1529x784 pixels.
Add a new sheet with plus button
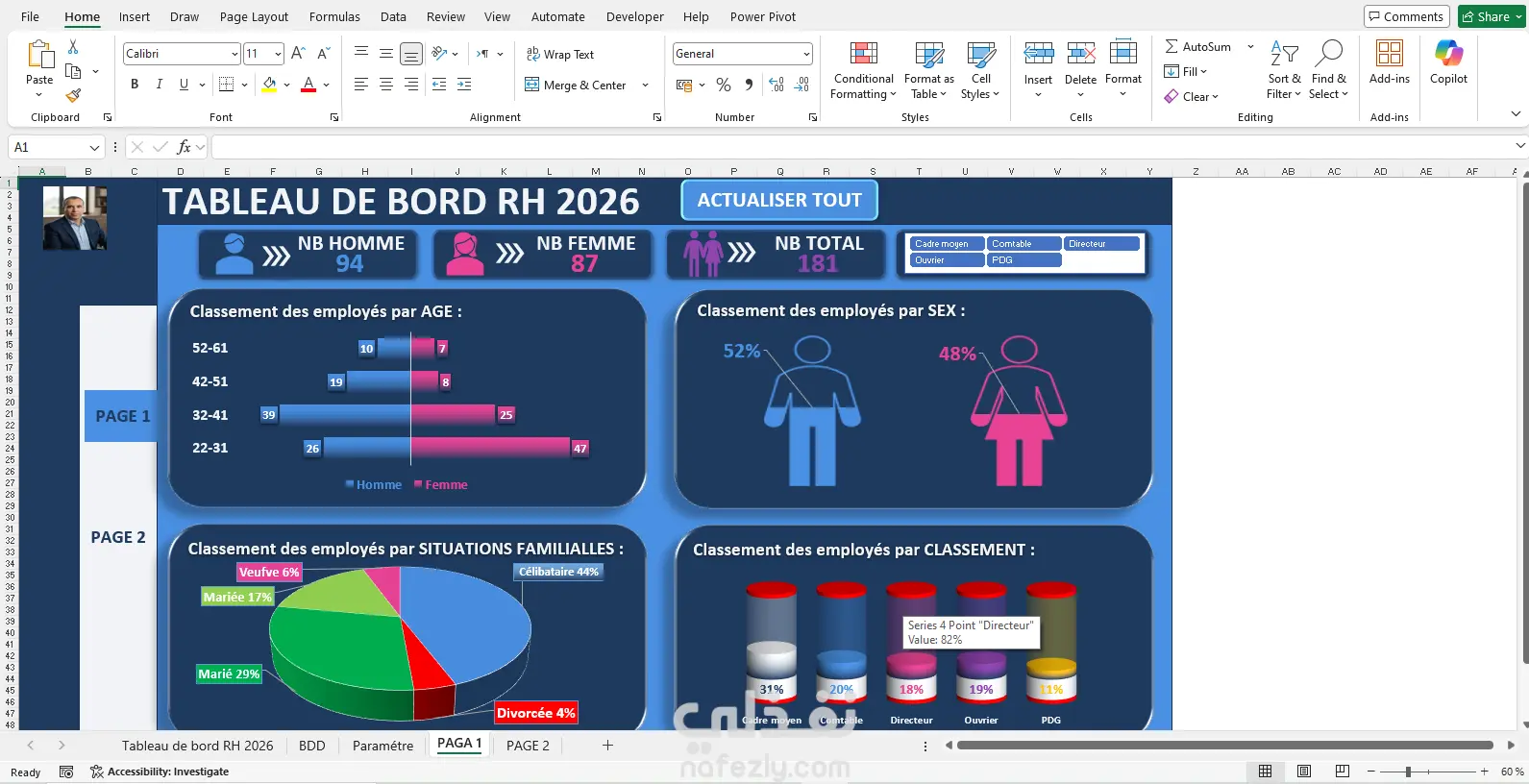(x=607, y=745)
